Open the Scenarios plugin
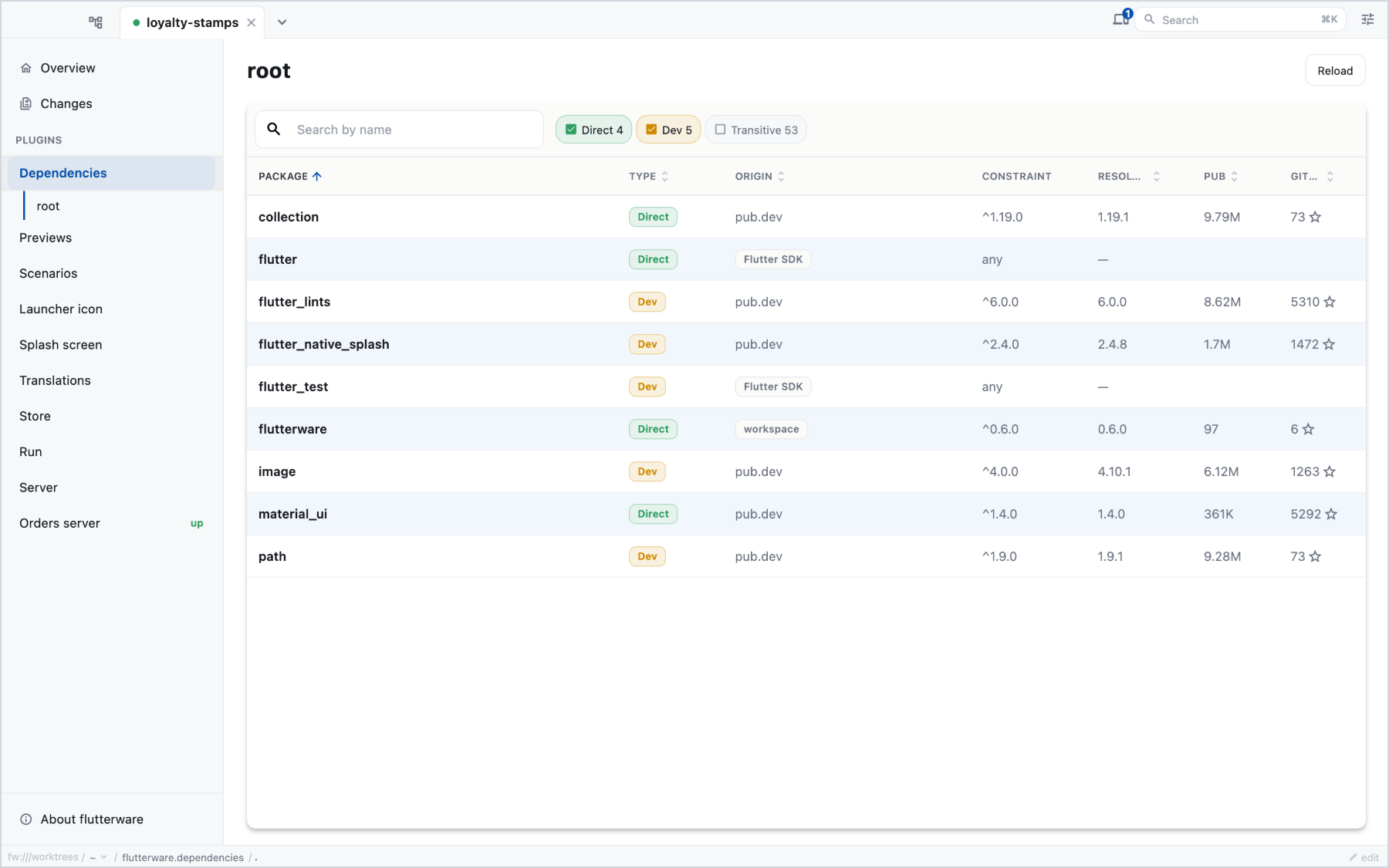Viewport: 1389px width, 868px height. pos(112,273)
